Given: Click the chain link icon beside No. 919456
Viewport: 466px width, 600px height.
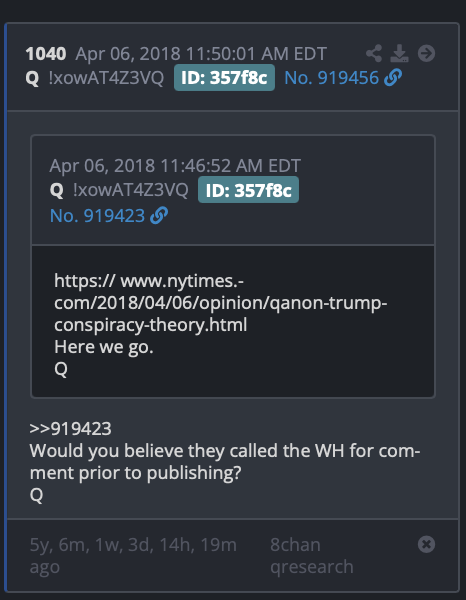Looking at the screenshot, I should (x=393, y=78).
